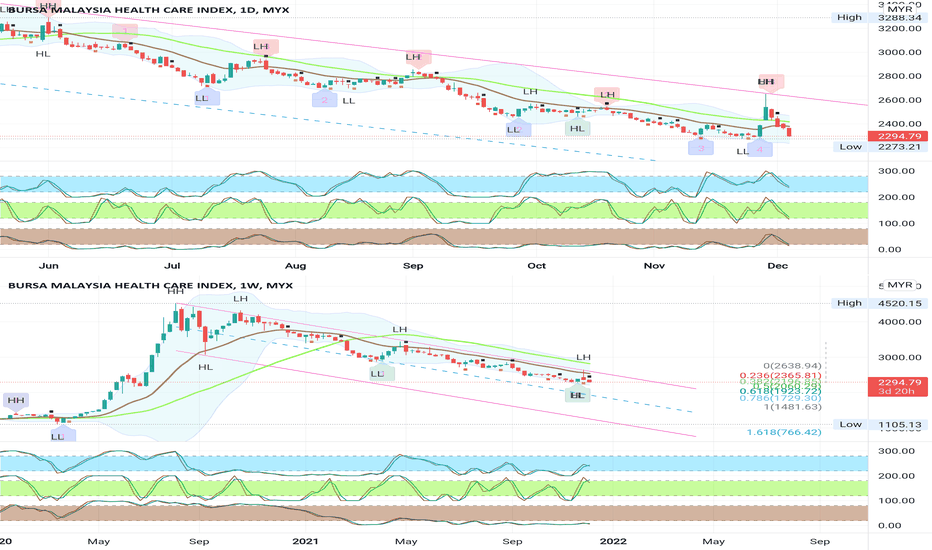Select Fibonacci level 0.786(1729.30)
This screenshot has width=932, height=550.
coord(780,398)
